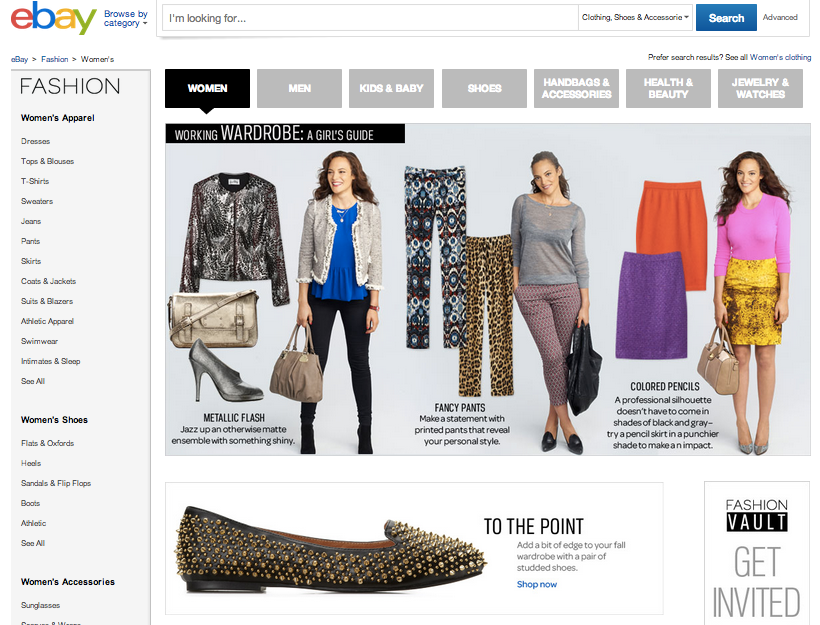Open Swimwear category
The height and width of the screenshot is (625, 820).
pyautogui.click(x=39, y=341)
